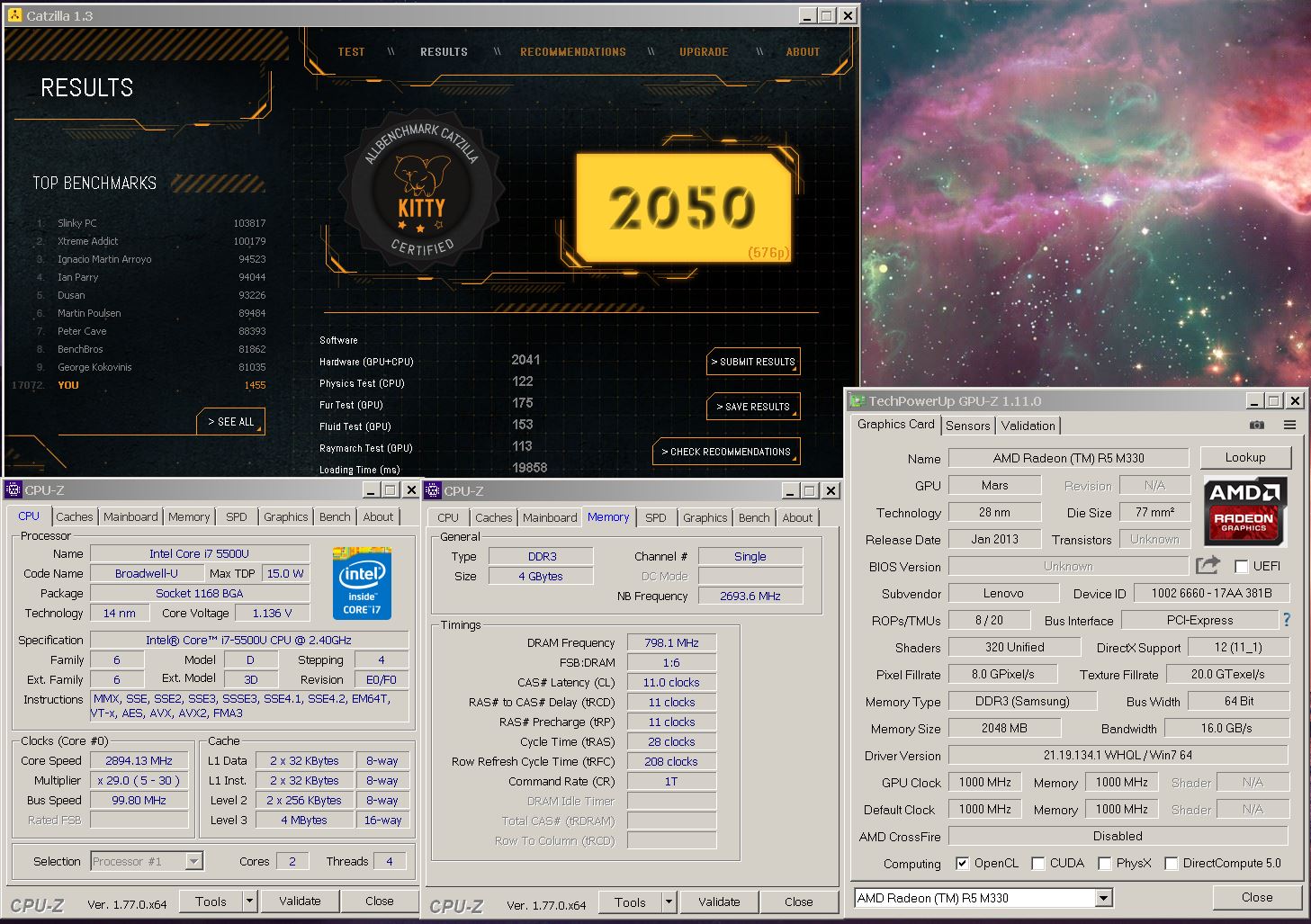Open Mainboard tab in left CPU-Z window
Screen dimensions: 1311x924
point(130,516)
